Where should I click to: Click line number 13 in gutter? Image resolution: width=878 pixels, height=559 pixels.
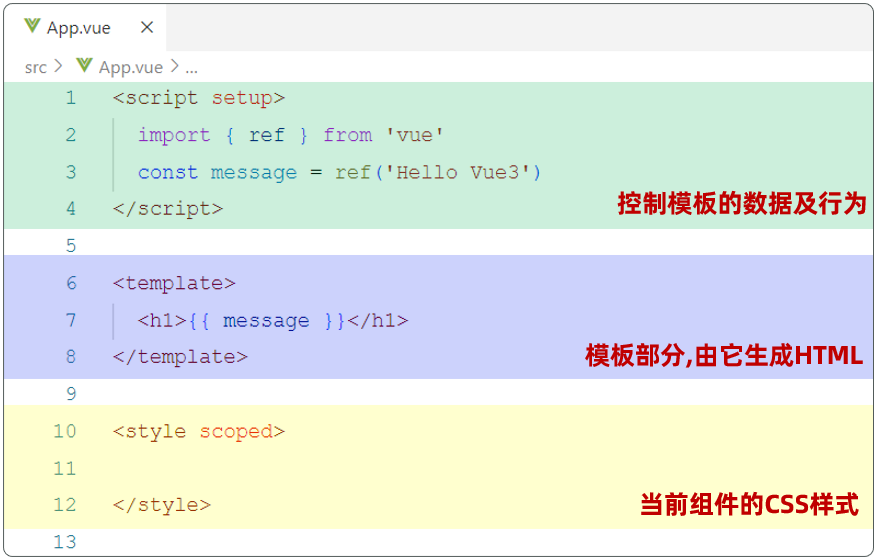64,542
